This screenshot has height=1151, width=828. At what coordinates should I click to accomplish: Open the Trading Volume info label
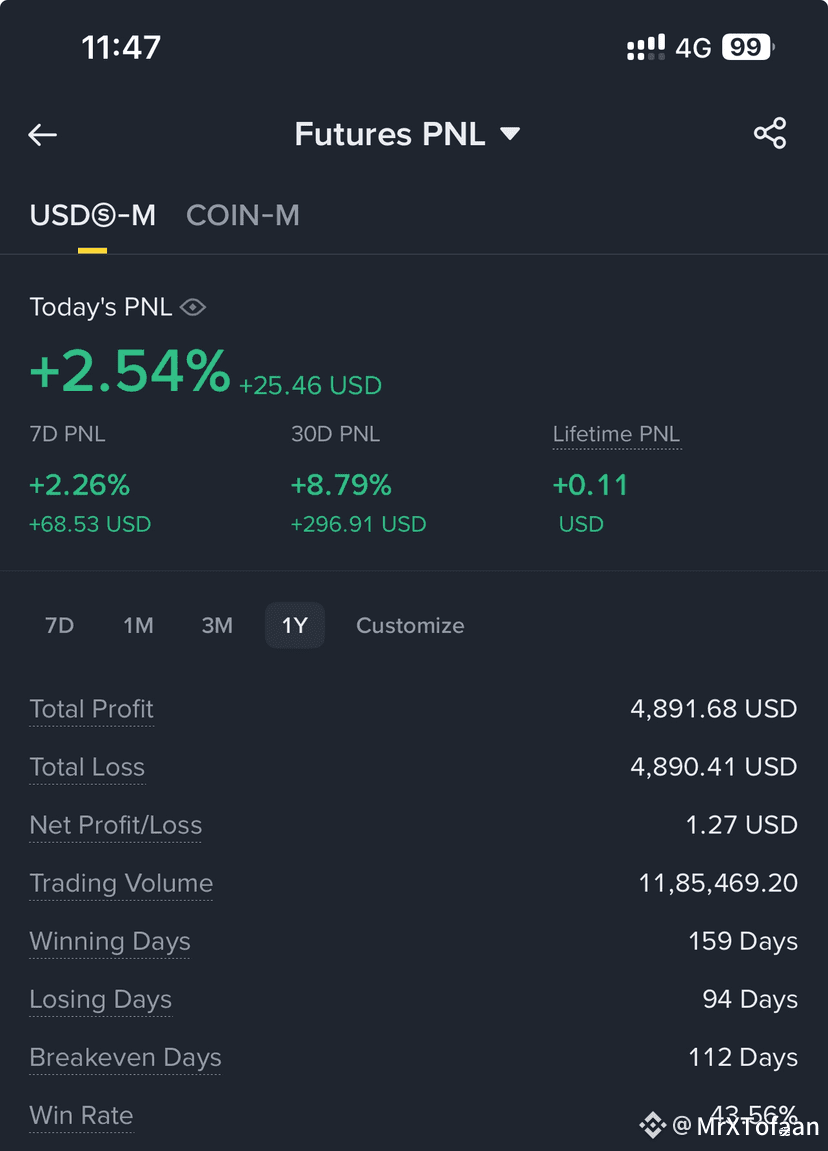coord(121,883)
